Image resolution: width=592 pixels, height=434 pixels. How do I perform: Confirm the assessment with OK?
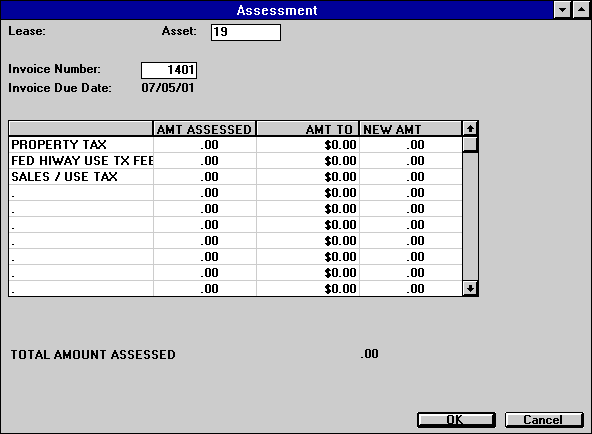click(x=456, y=420)
